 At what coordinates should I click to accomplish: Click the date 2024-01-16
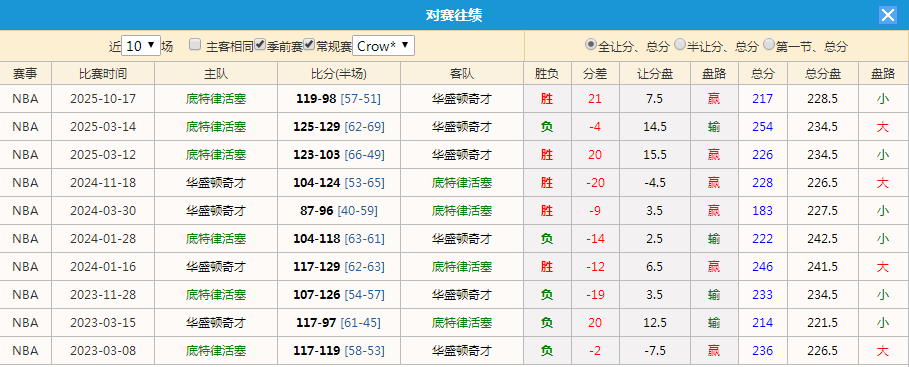click(103, 267)
